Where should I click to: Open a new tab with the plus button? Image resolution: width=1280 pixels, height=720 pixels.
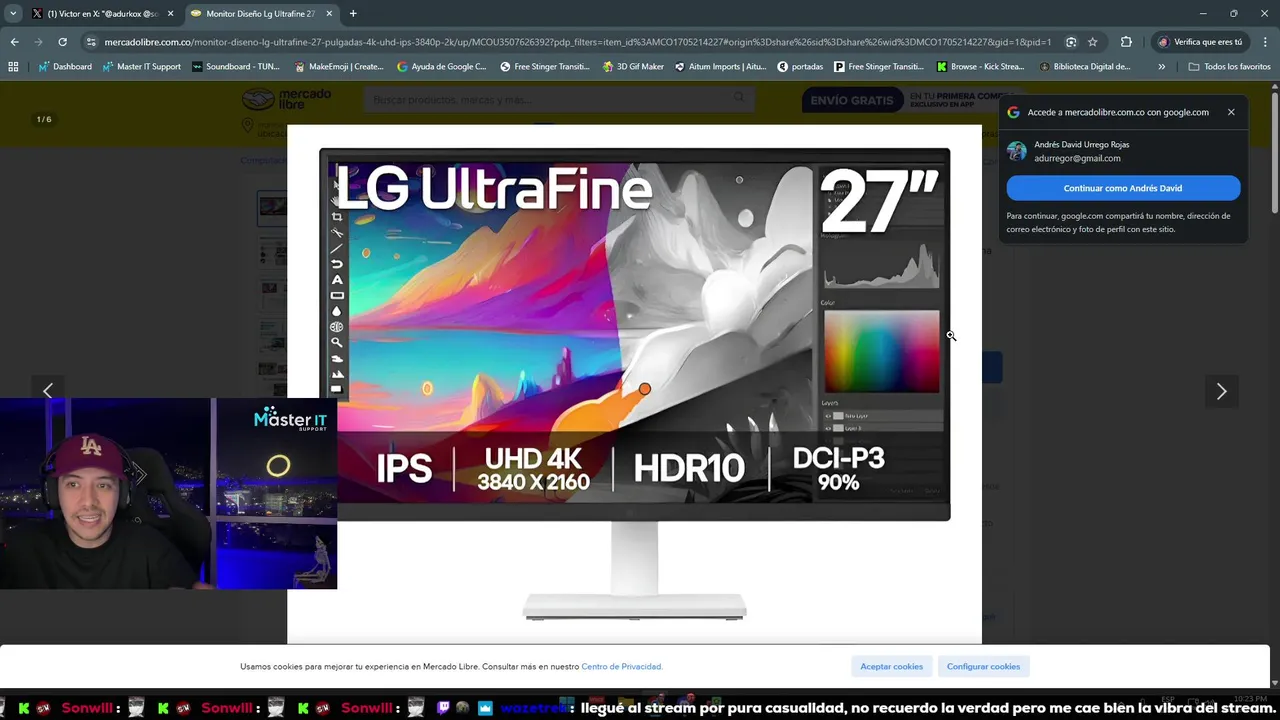[x=353, y=14]
